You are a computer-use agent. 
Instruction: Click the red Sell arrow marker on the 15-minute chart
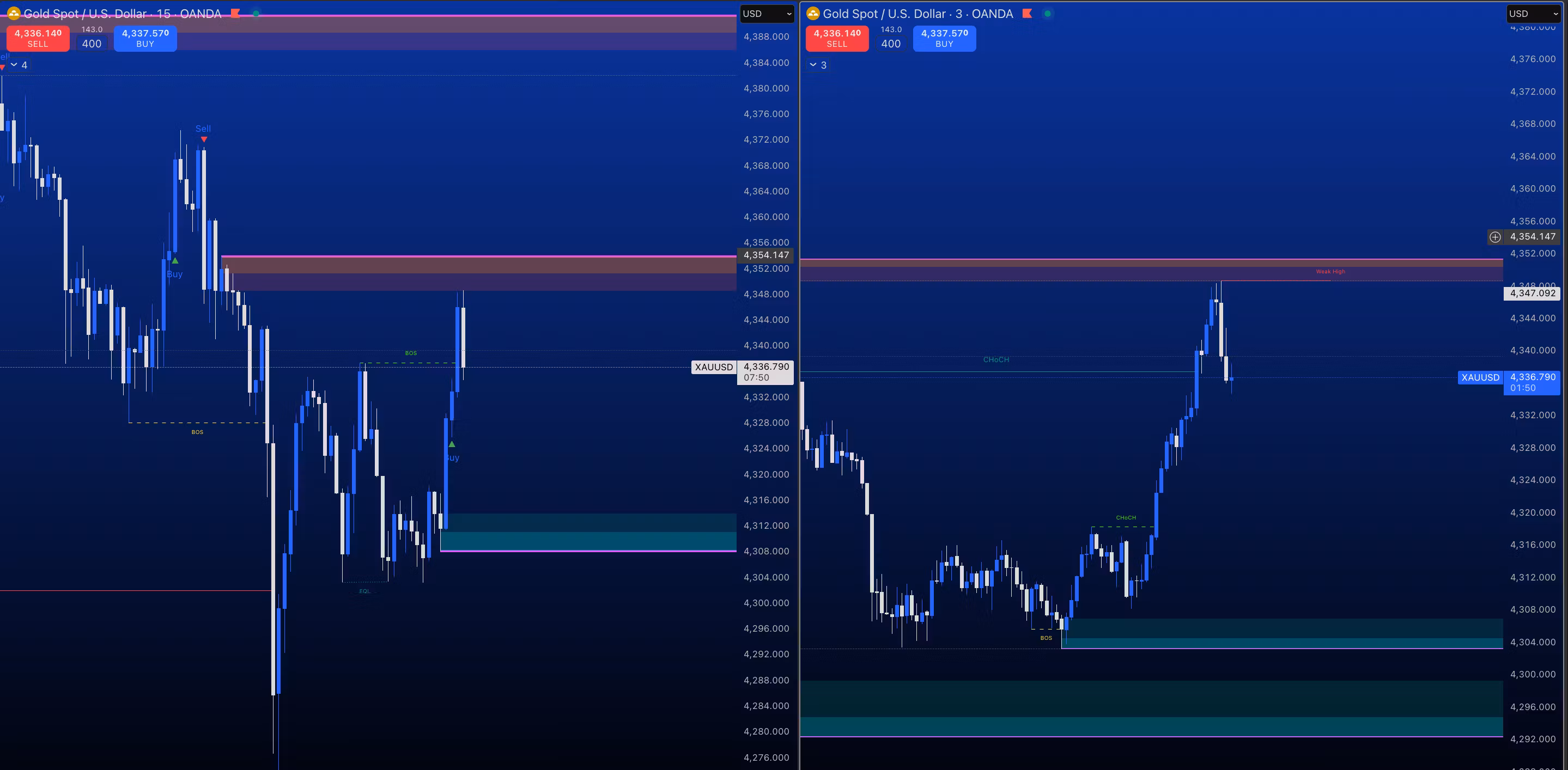coord(204,139)
